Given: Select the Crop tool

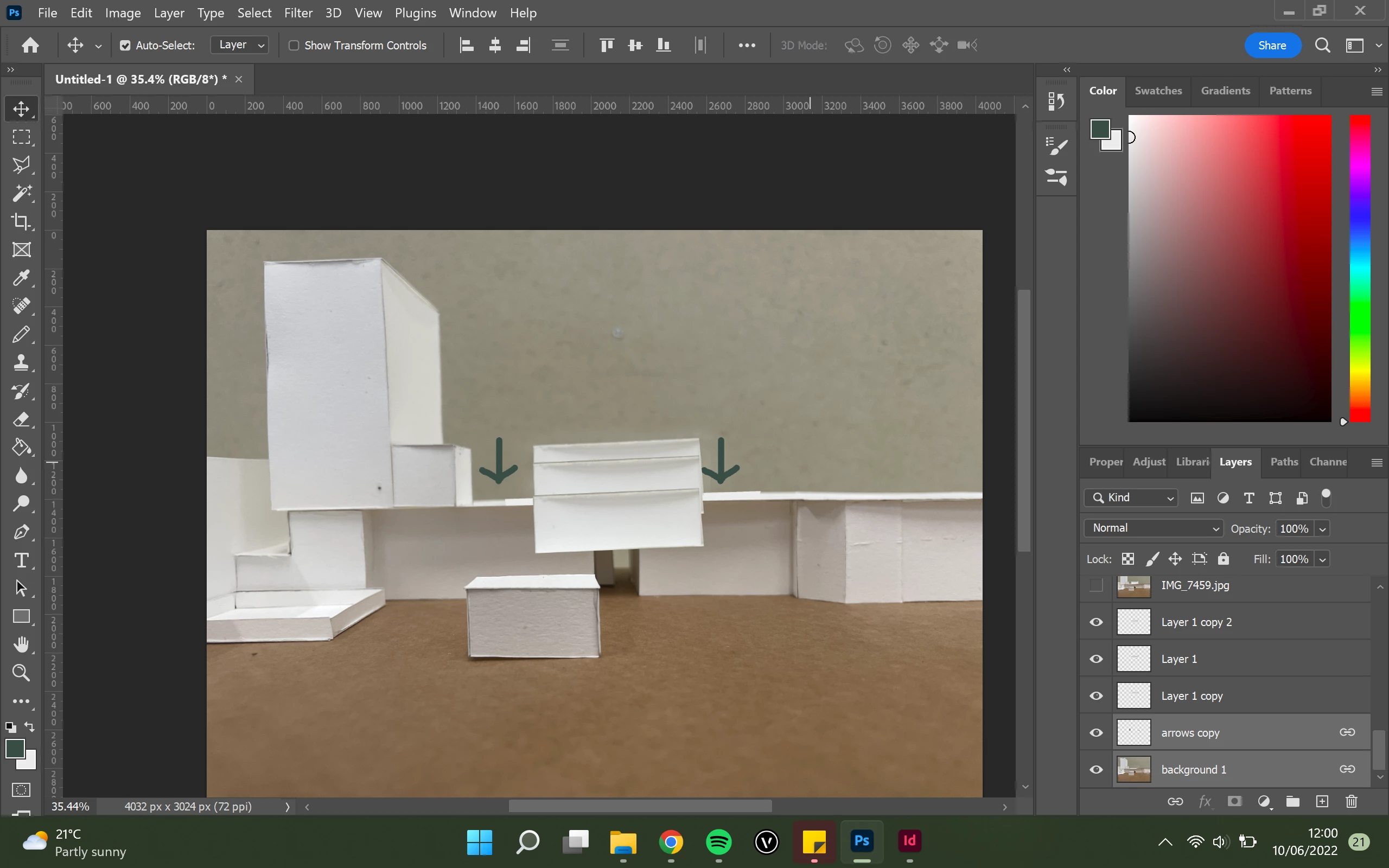Looking at the screenshot, I should 21,221.
